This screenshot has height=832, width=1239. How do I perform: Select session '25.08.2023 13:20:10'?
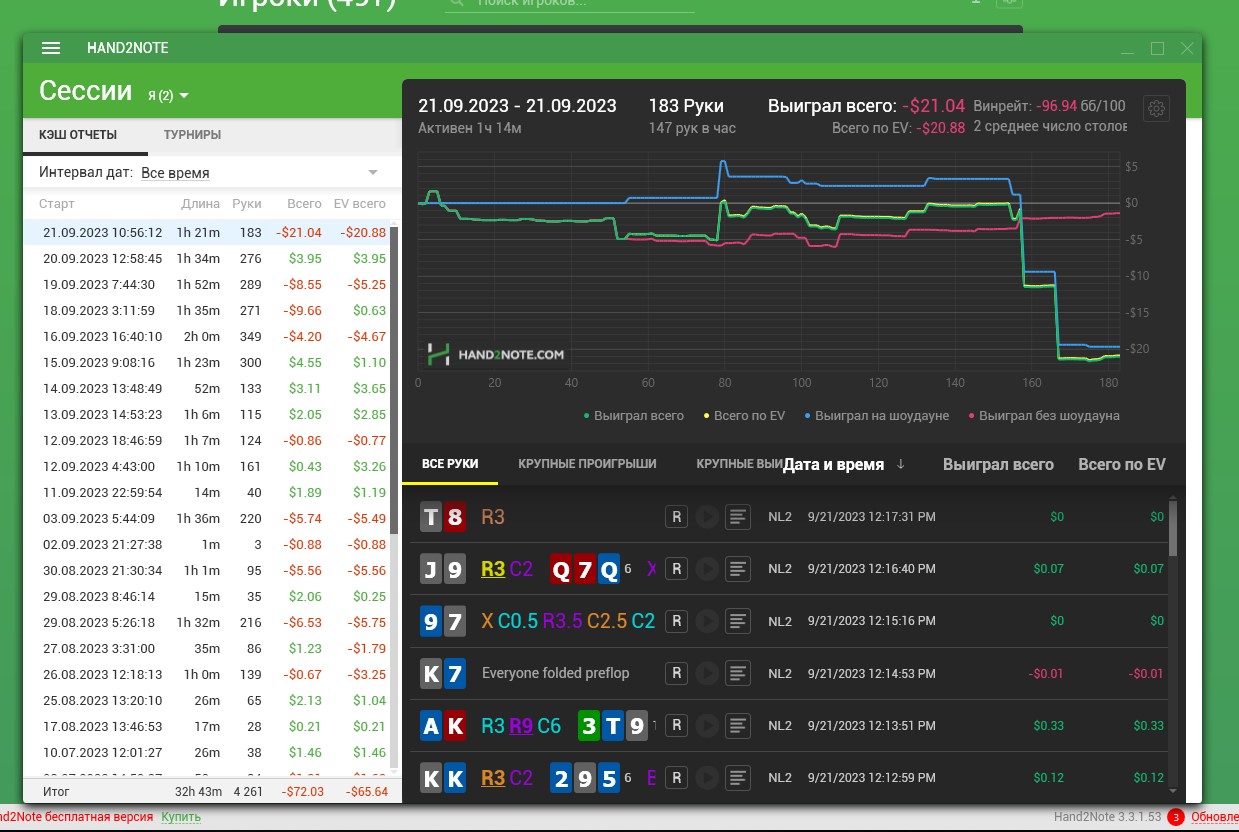click(x=211, y=700)
